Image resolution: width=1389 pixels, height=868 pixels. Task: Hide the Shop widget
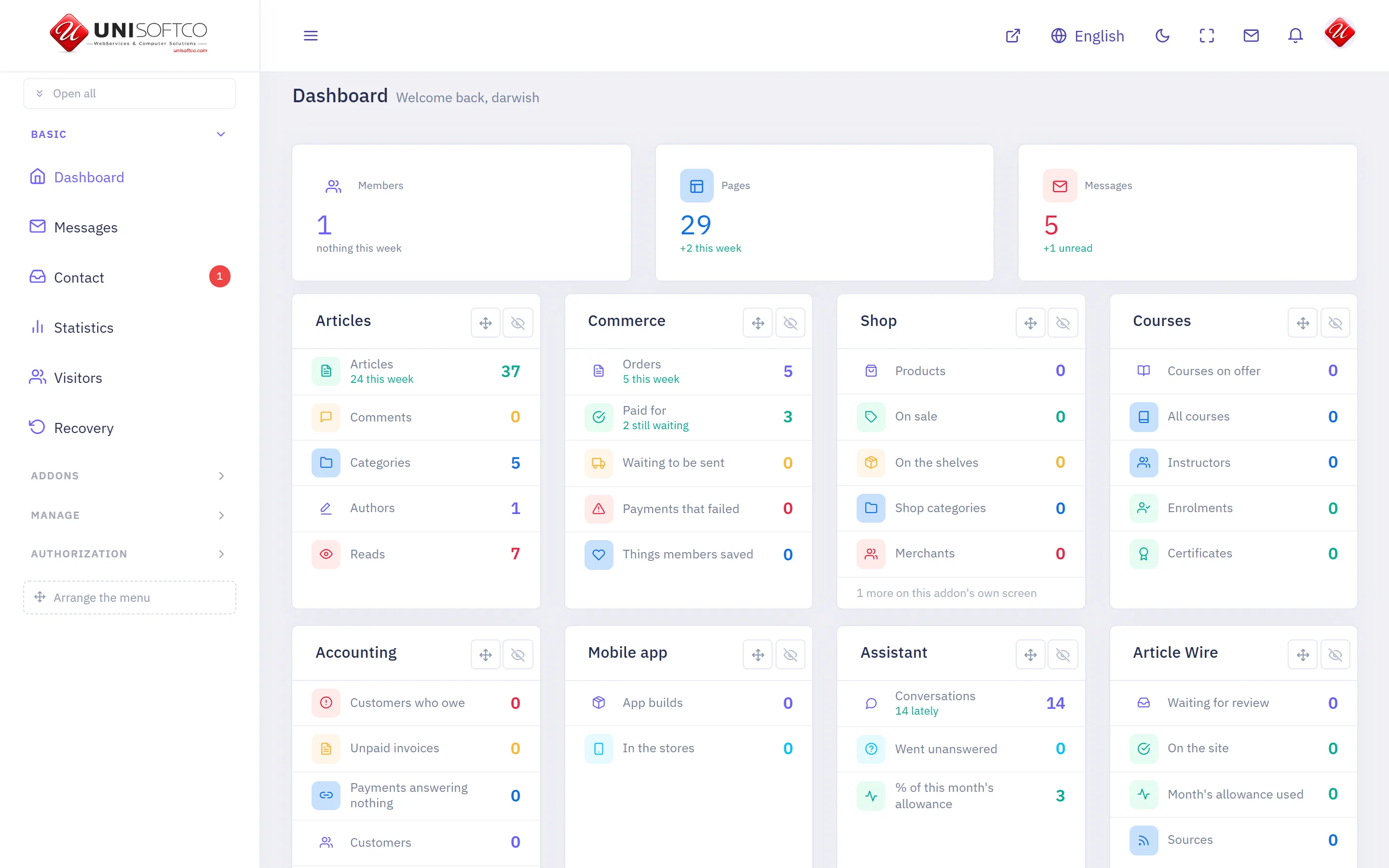[1063, 323]
